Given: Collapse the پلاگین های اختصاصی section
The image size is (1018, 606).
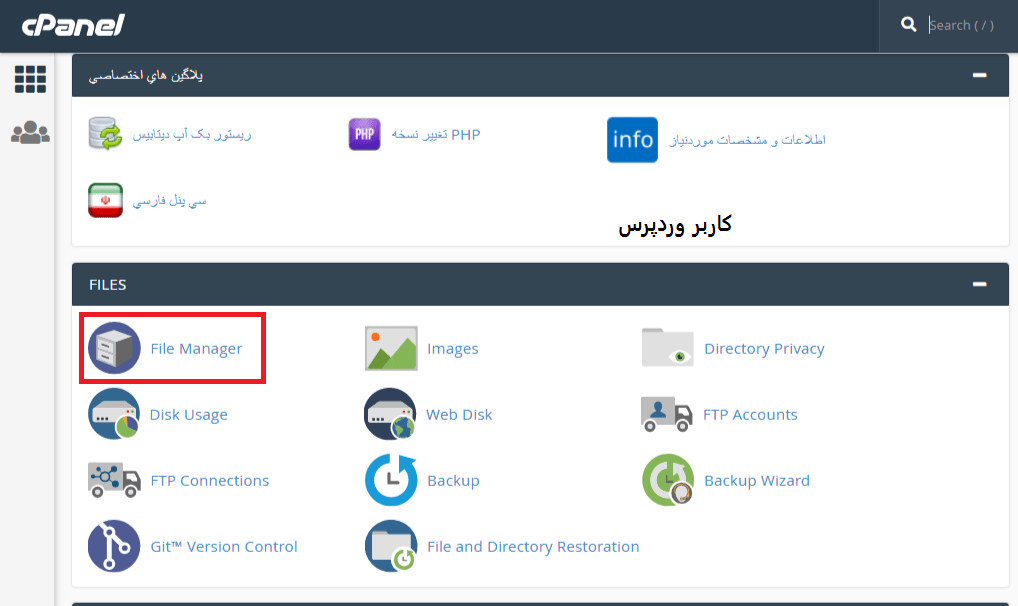Looking at the screenshot, I should click(979, 75).
